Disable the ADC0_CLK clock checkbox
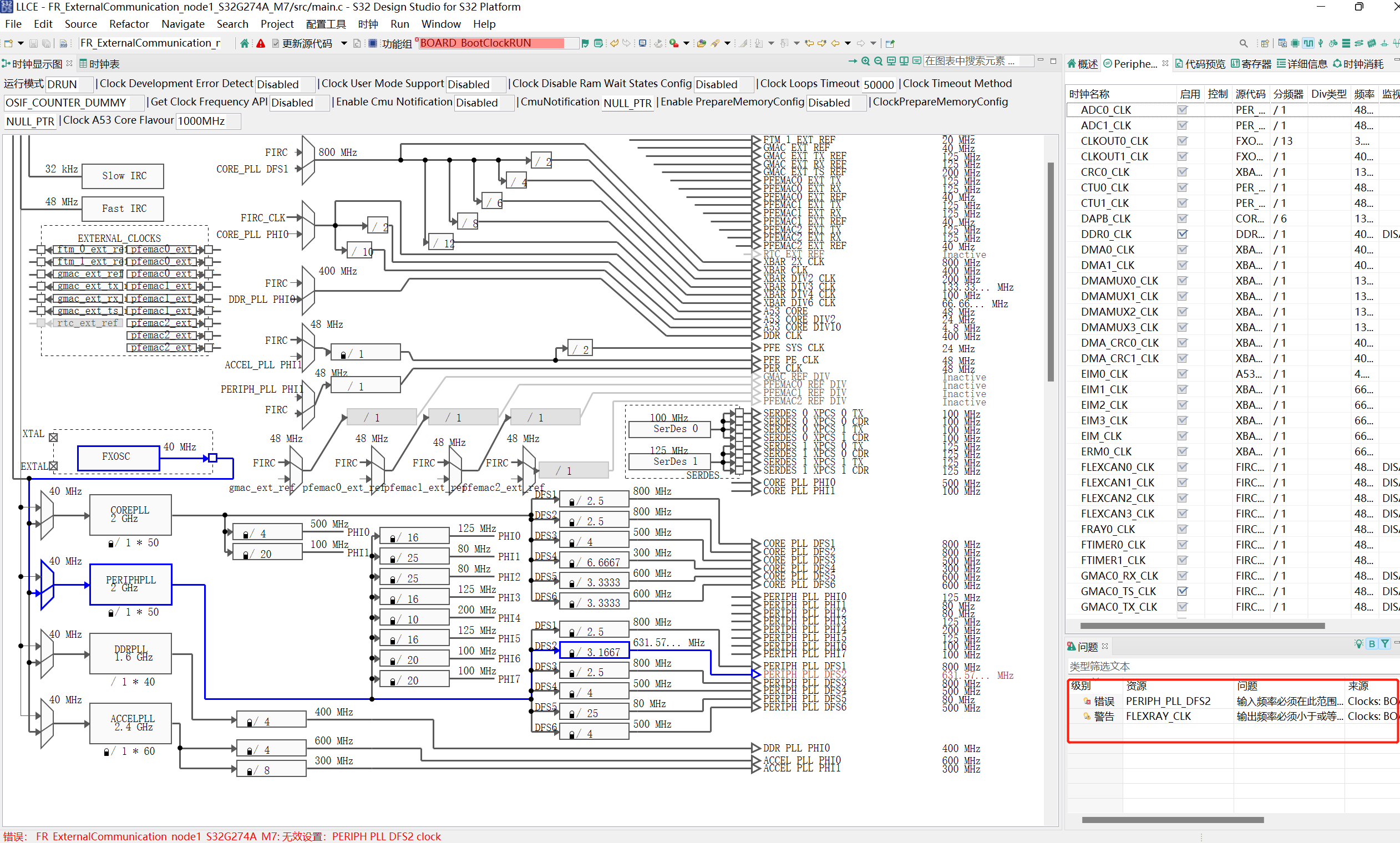This screenshot has width=1400, height=843. (1183, 110)
